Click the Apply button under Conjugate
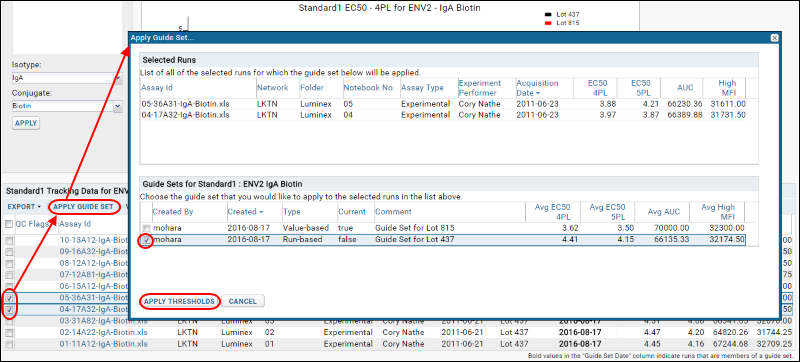Image resolution: width=800 pixels, height=362 pixels. click(x=26, y=123)
